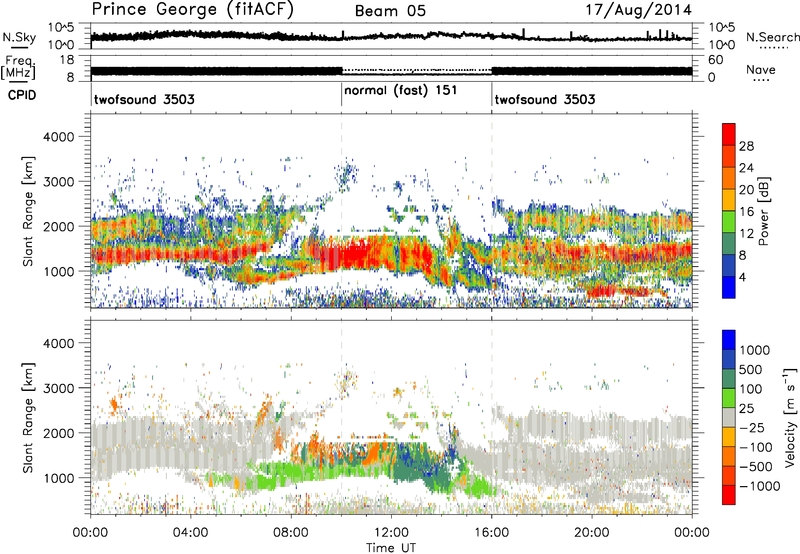Click the 1000 tick on power panel
This screenshot has width=800, height=554.
point(59,271)
